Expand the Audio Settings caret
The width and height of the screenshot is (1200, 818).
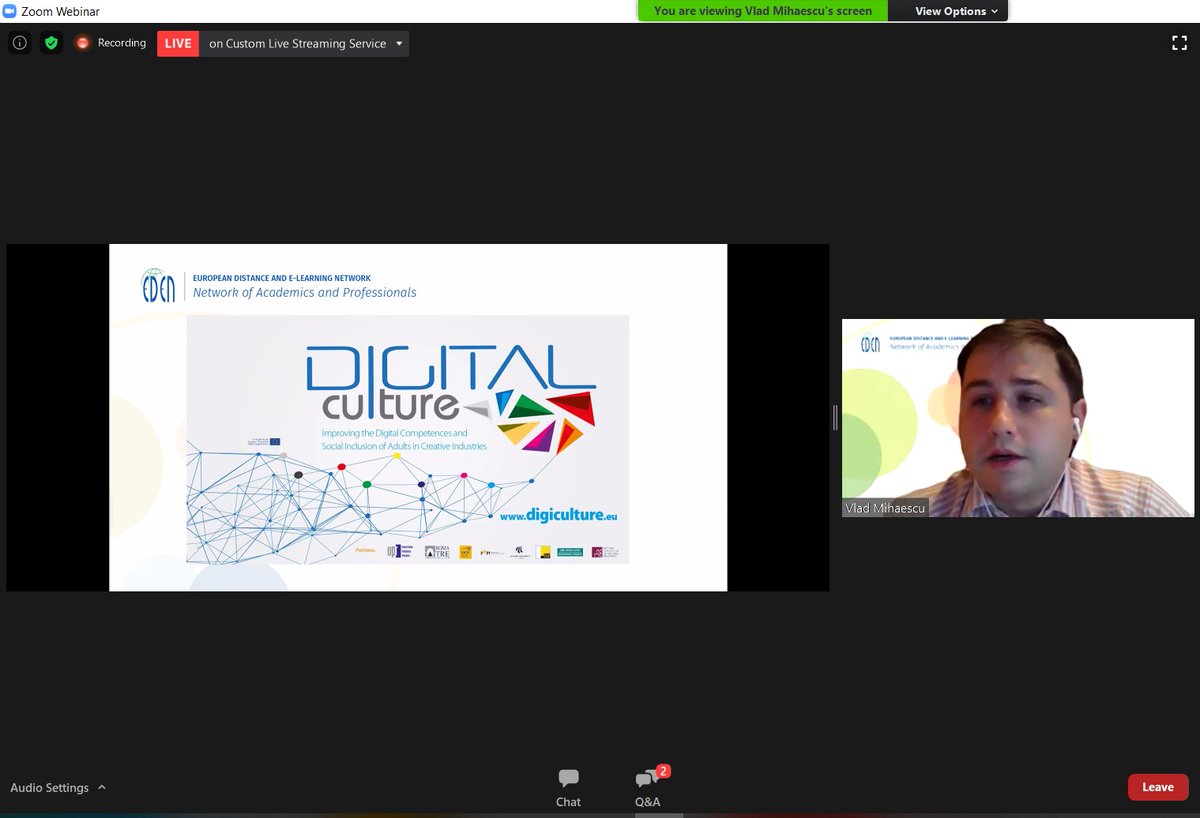(x=102, y=788)
